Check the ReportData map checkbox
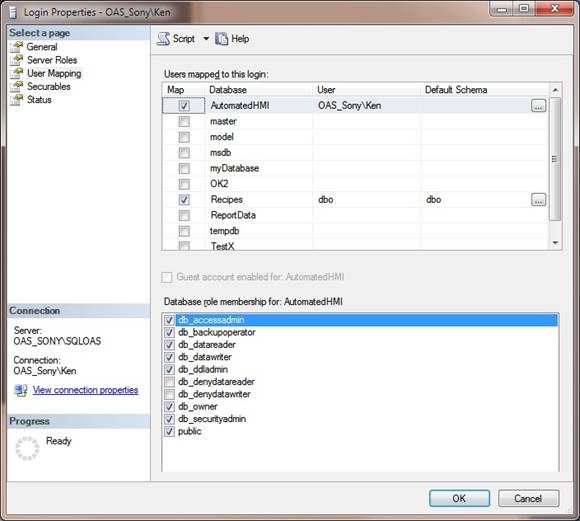580x521 pixels. (x=184, y=215)
